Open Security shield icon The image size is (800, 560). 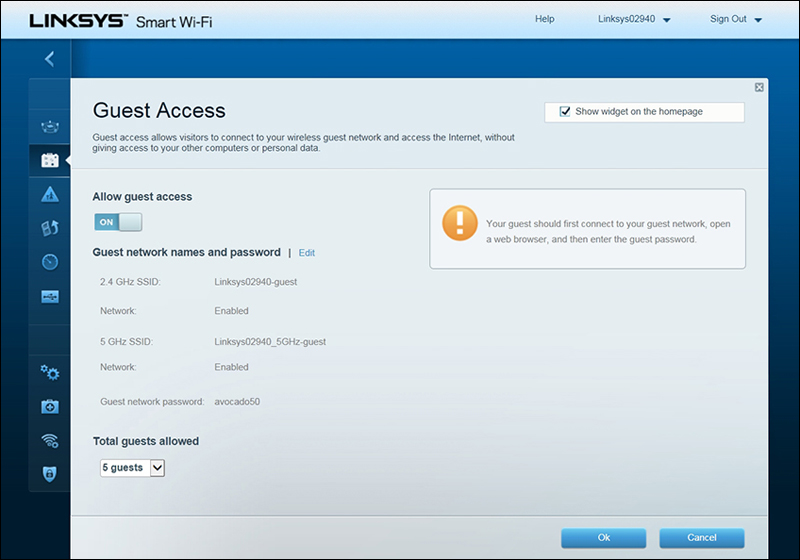click(x=49, y=474)
